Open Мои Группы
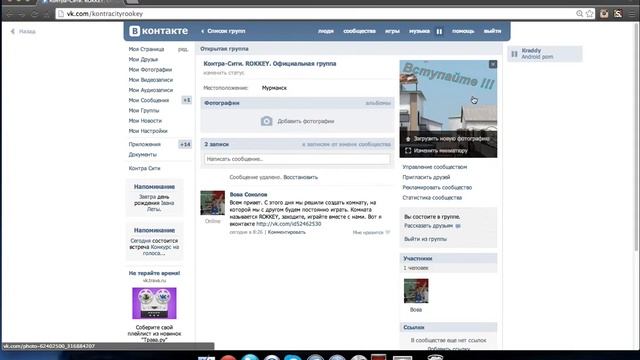 [x=144, y=110]
